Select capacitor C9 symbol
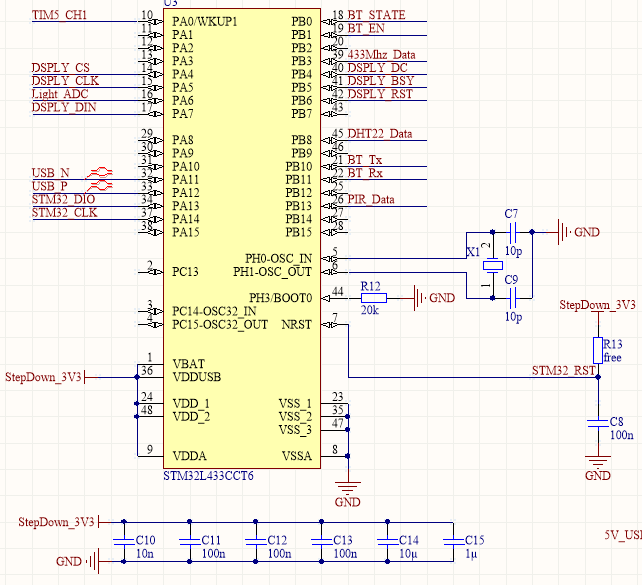 click(513, 298)
